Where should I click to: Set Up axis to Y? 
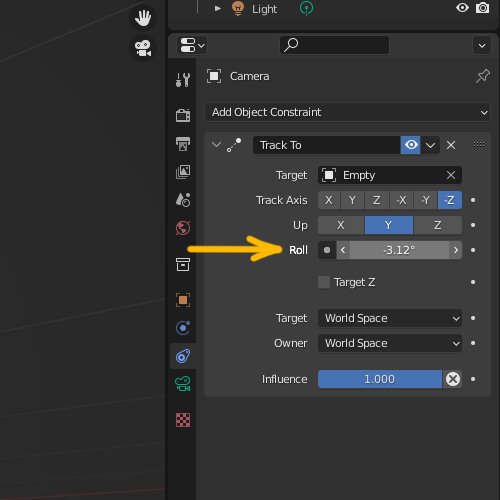(x=389, y=225)
